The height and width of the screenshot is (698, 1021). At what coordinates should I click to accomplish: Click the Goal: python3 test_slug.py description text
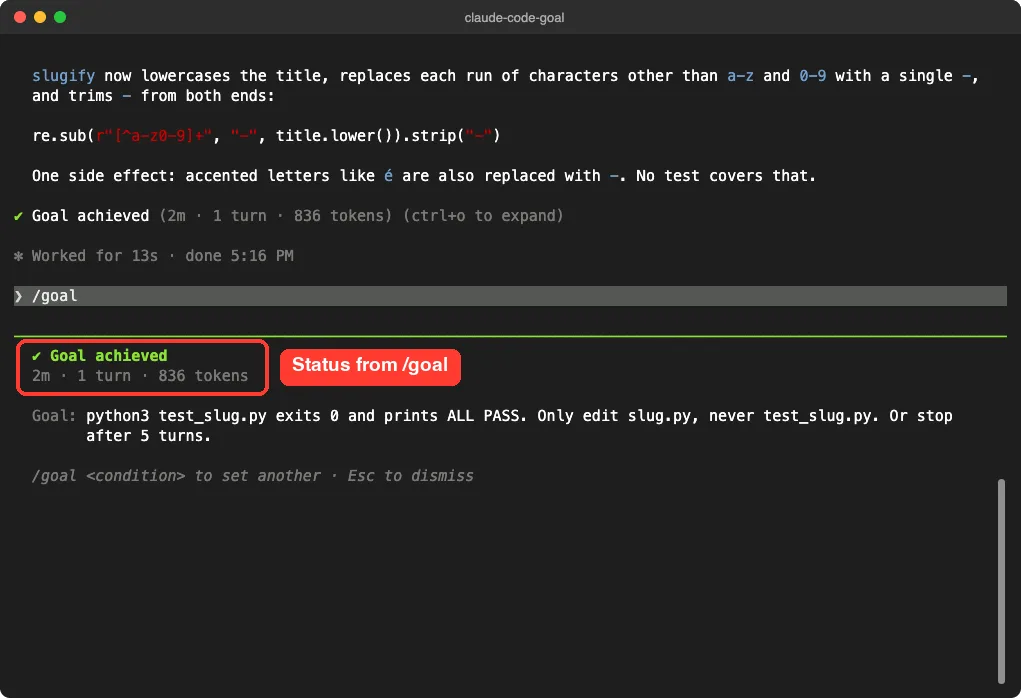coord(492,426)
